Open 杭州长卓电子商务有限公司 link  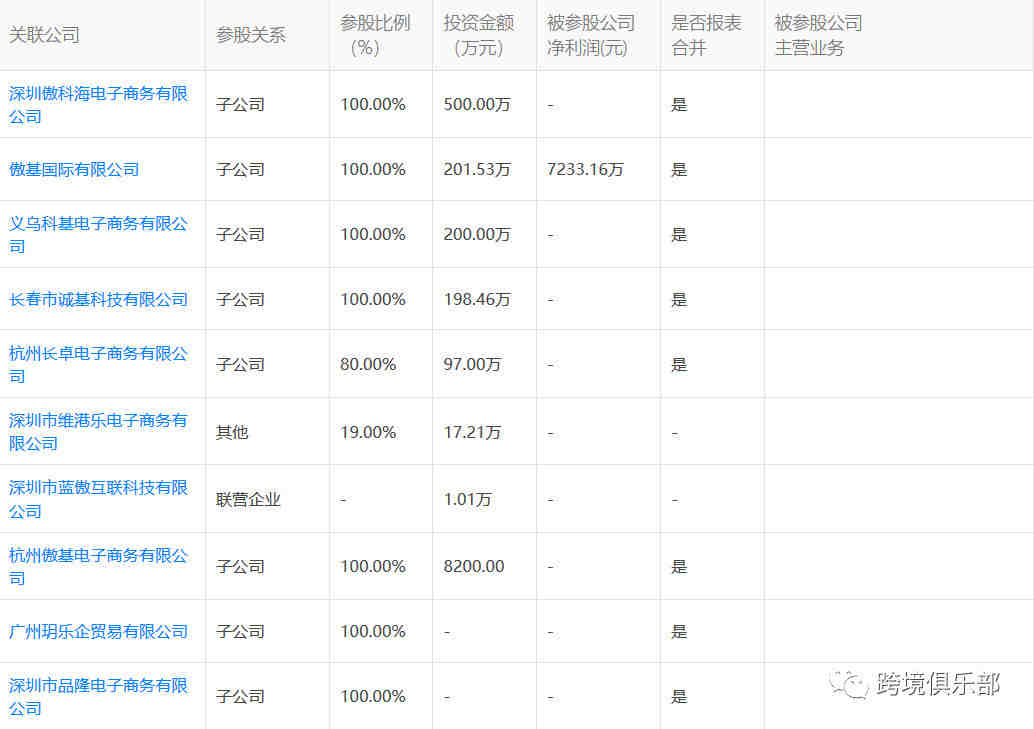coord(98,365)
